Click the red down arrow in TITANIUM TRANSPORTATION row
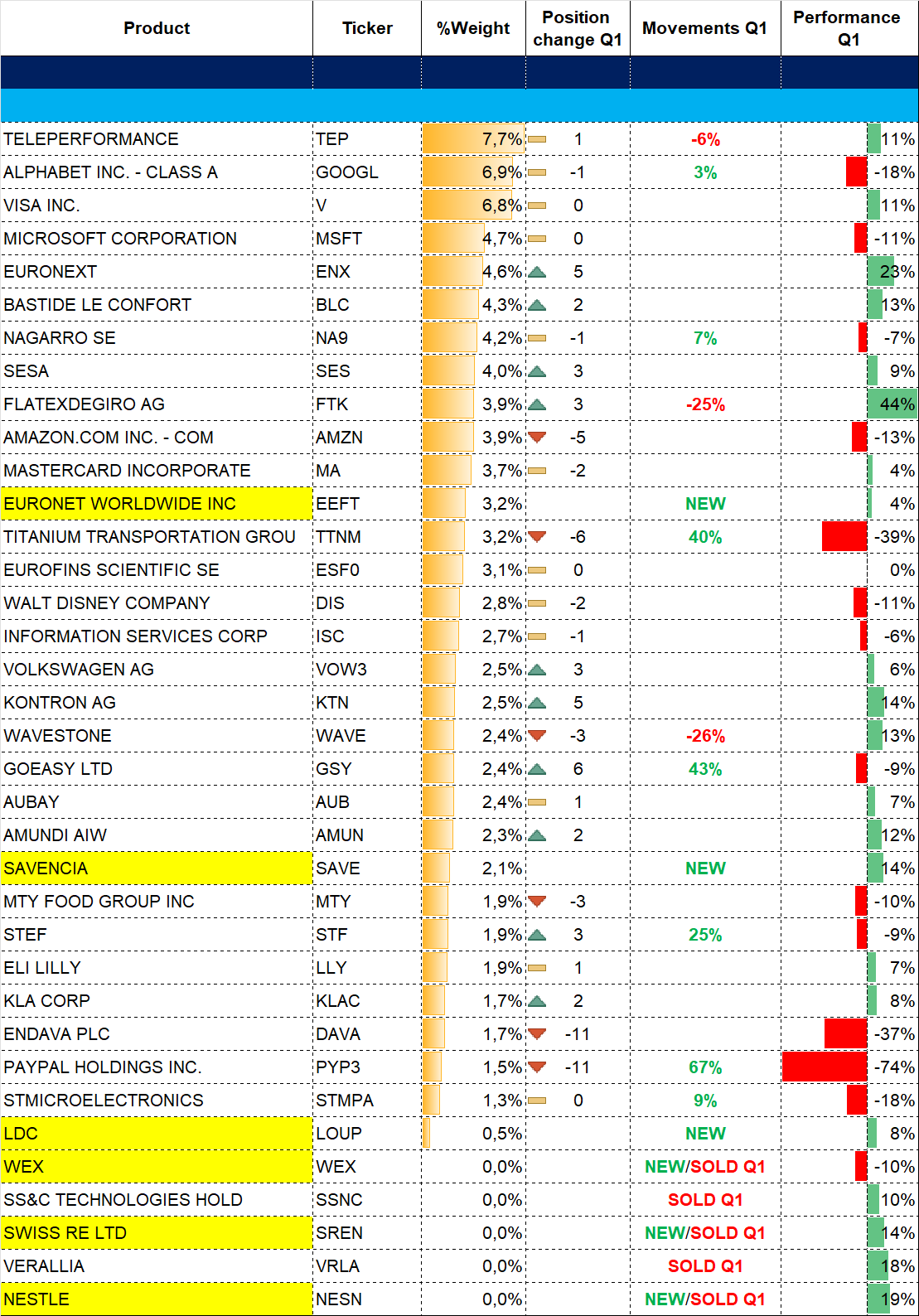The height and width of the screenshot is (1316, 919). pos(537,537)
